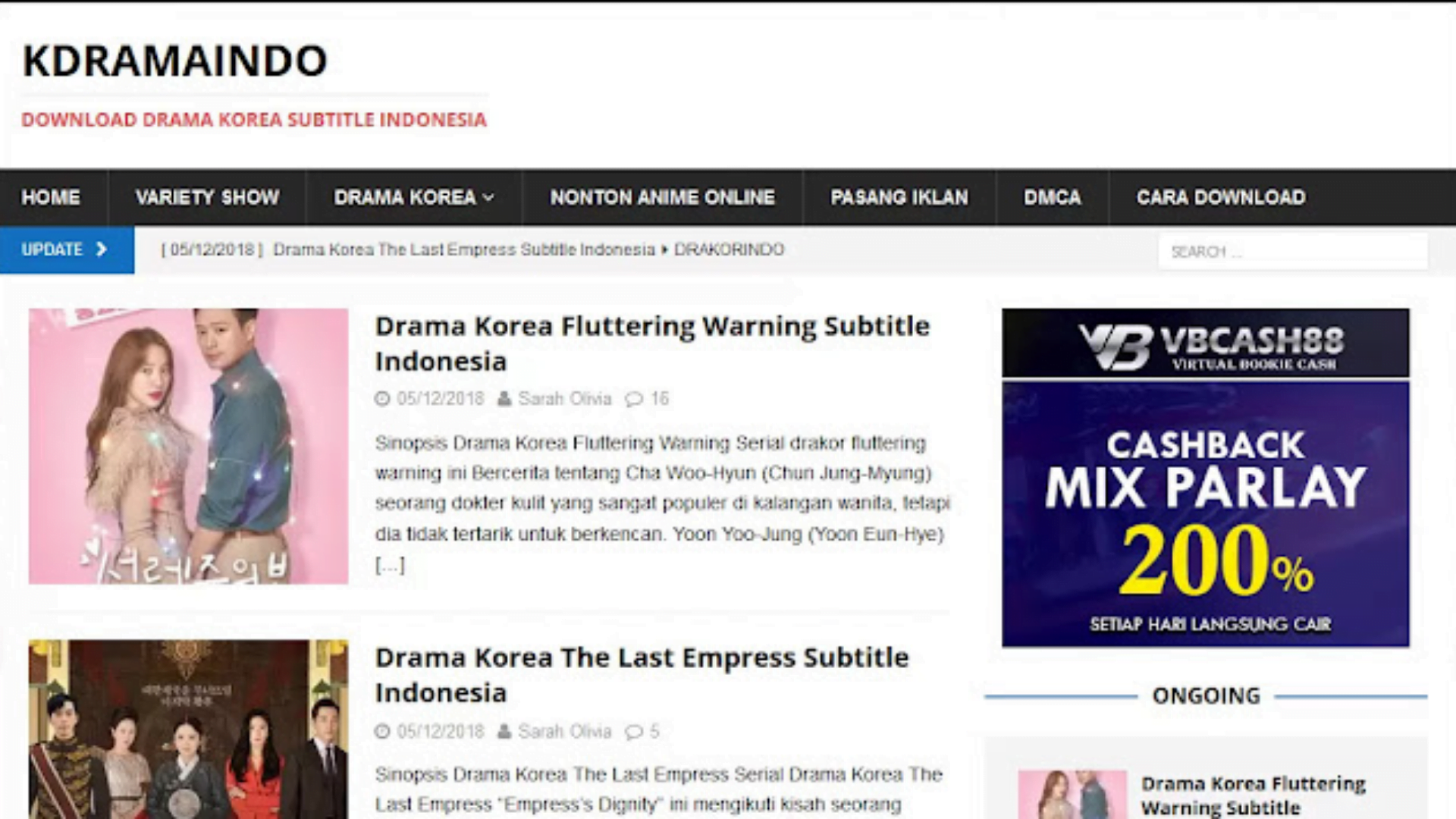This screenshot has width=1456, height=819.
Task: Click the UPDATE chevron arrow icon
Action: [102, 249]
